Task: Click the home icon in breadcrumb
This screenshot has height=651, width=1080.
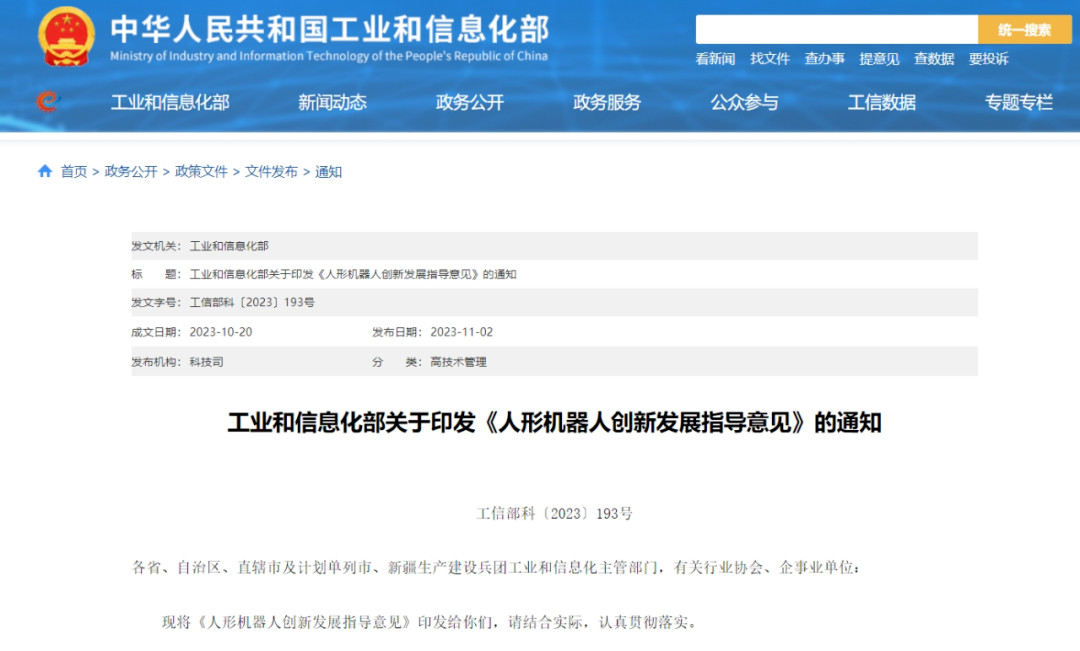Action: pyautogui.click(x=45, y=171)
